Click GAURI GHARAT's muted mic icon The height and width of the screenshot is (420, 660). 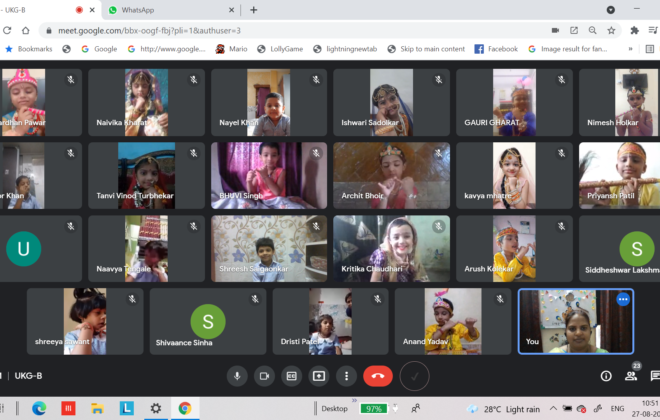(562, 80)
